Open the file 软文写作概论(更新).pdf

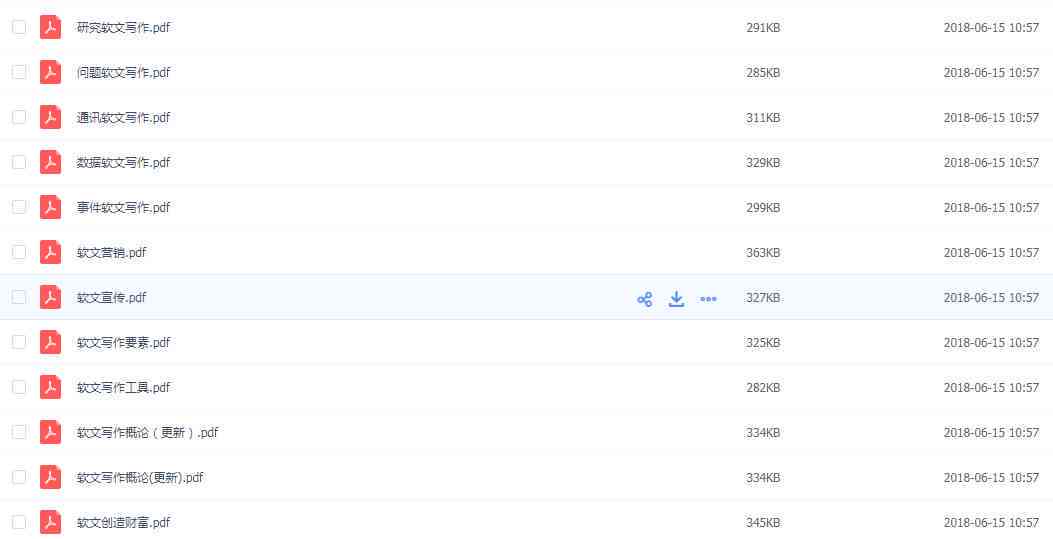pyautogui.click(x=140, y=477)
